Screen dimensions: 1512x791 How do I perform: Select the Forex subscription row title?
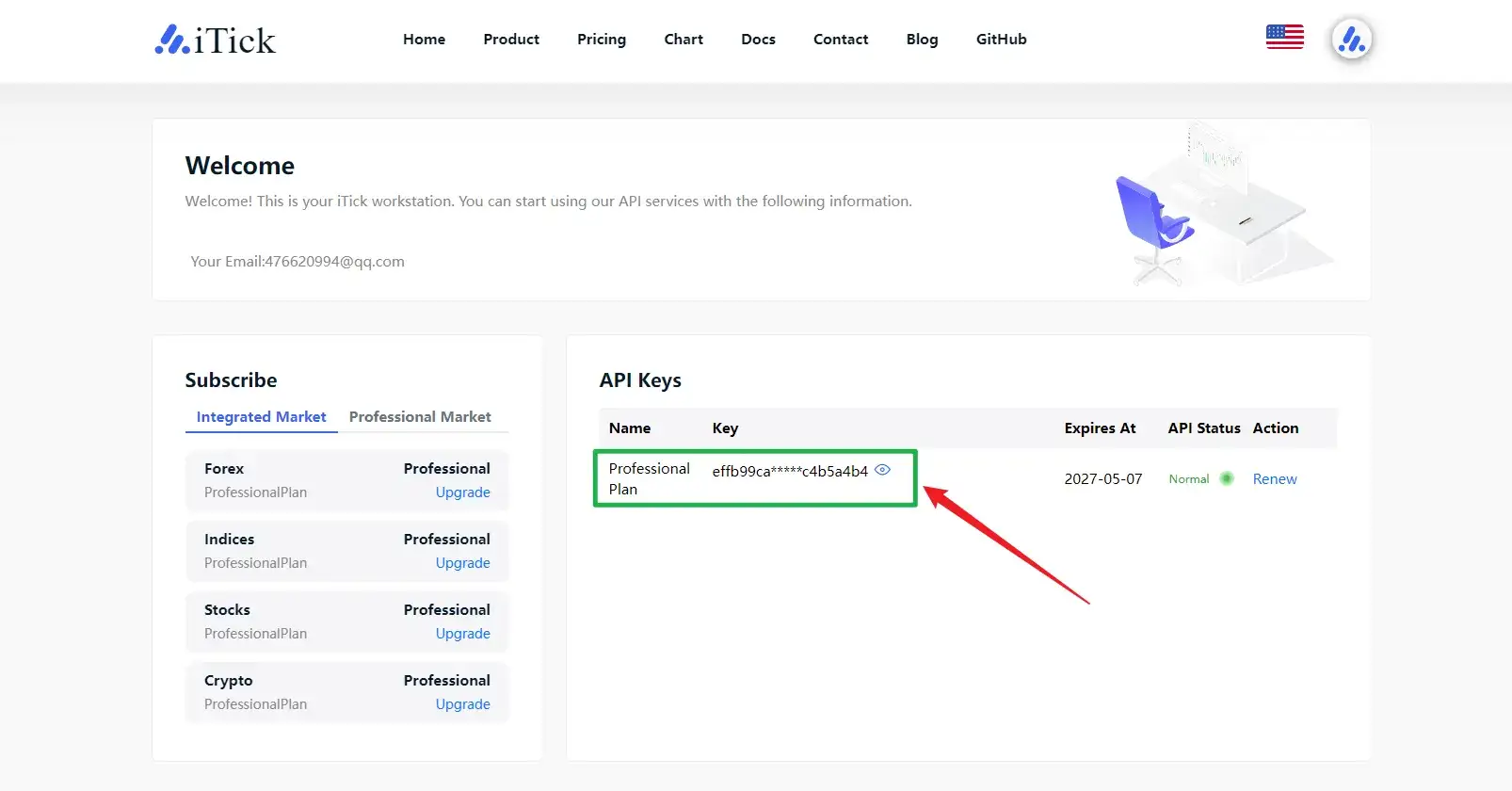click(224, 469)
